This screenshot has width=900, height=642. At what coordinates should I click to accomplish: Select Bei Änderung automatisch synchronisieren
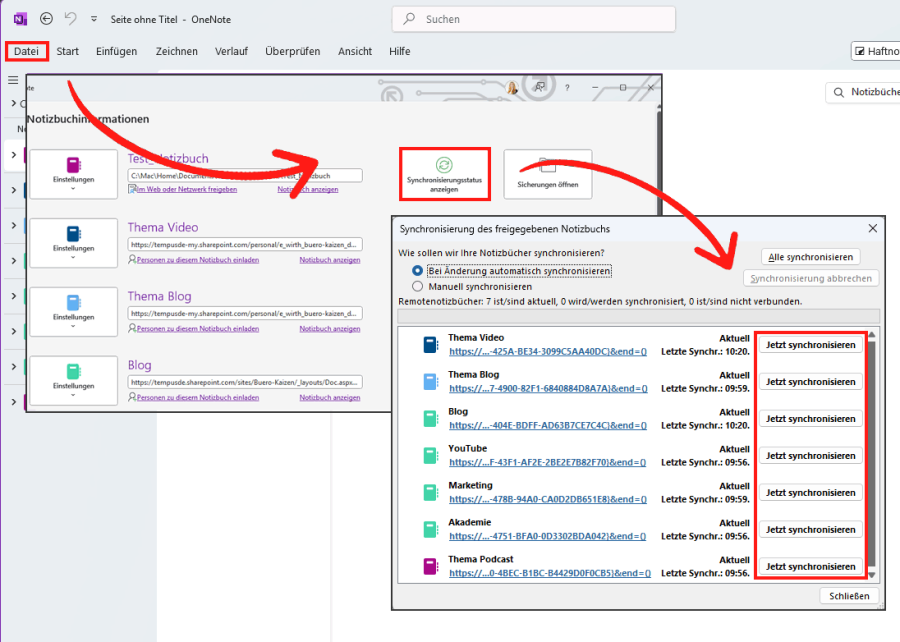coord(417,271)
